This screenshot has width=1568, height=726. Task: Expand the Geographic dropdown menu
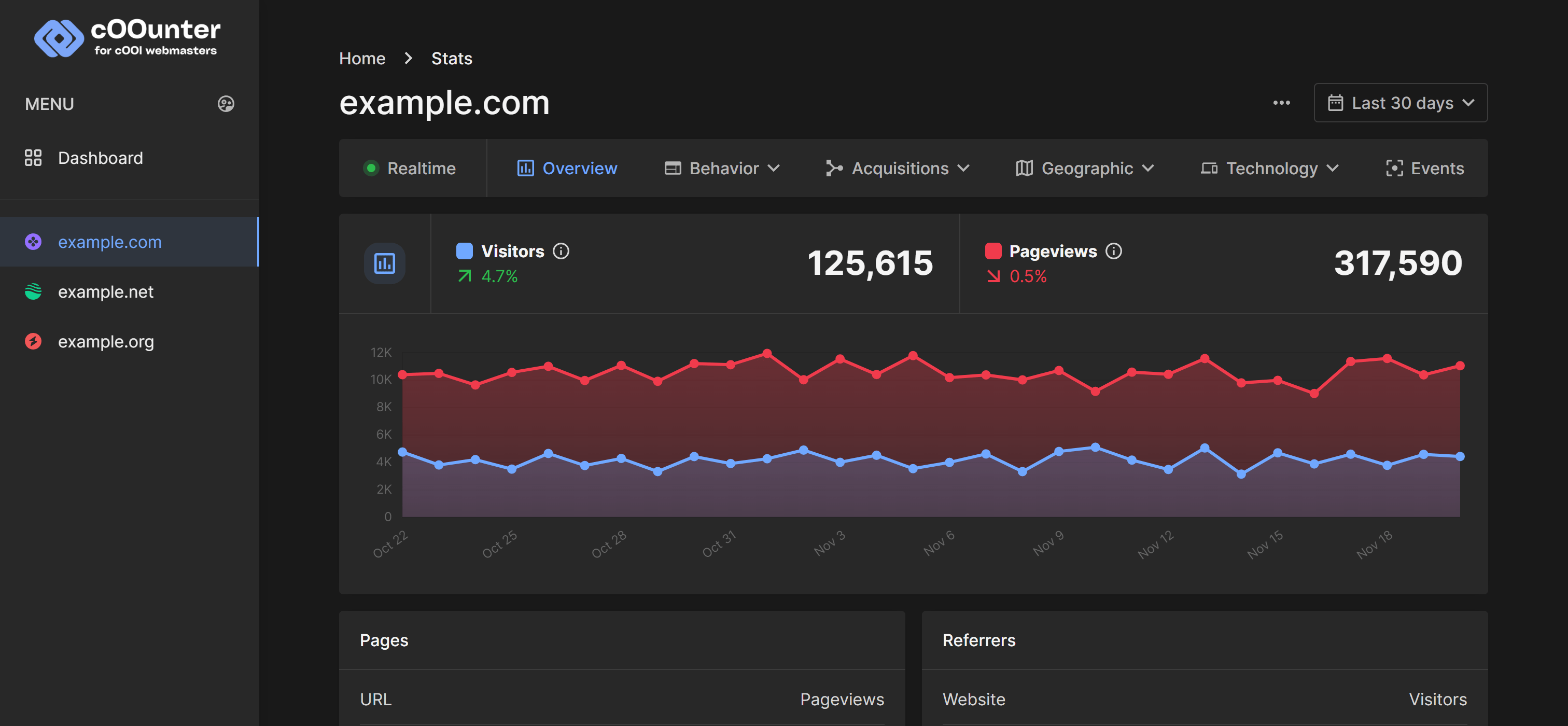click(x=1085, y=169)
